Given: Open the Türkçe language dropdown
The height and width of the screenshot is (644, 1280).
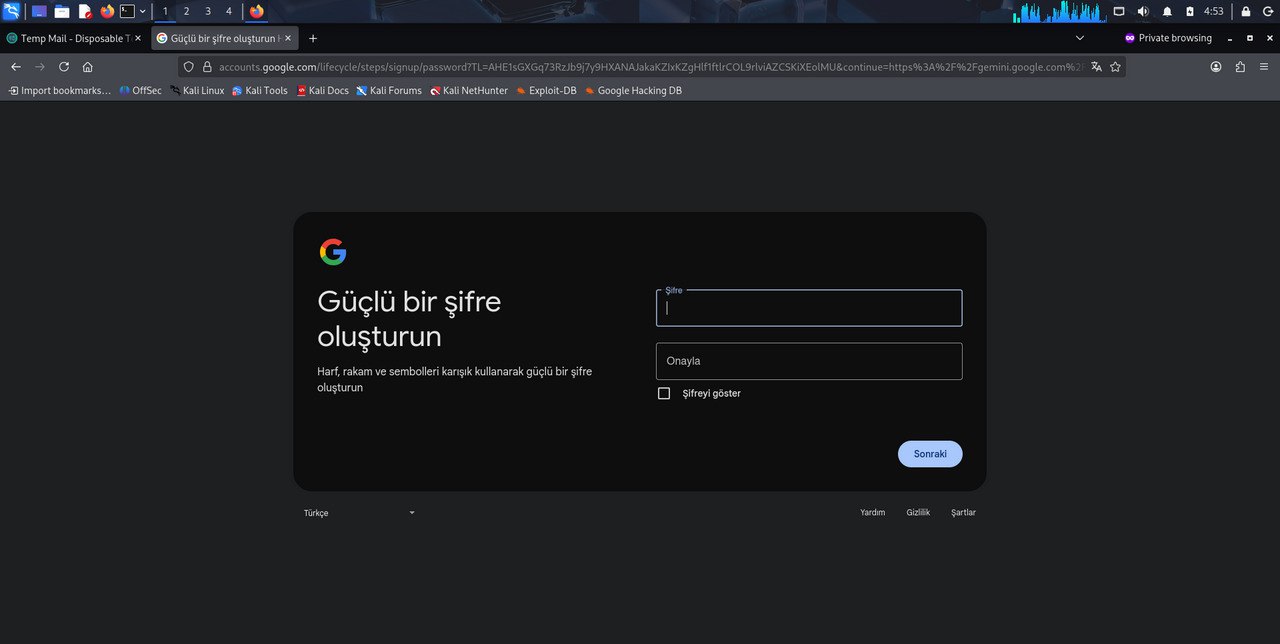Looking at the screenshot, I should tap(359, 513).
